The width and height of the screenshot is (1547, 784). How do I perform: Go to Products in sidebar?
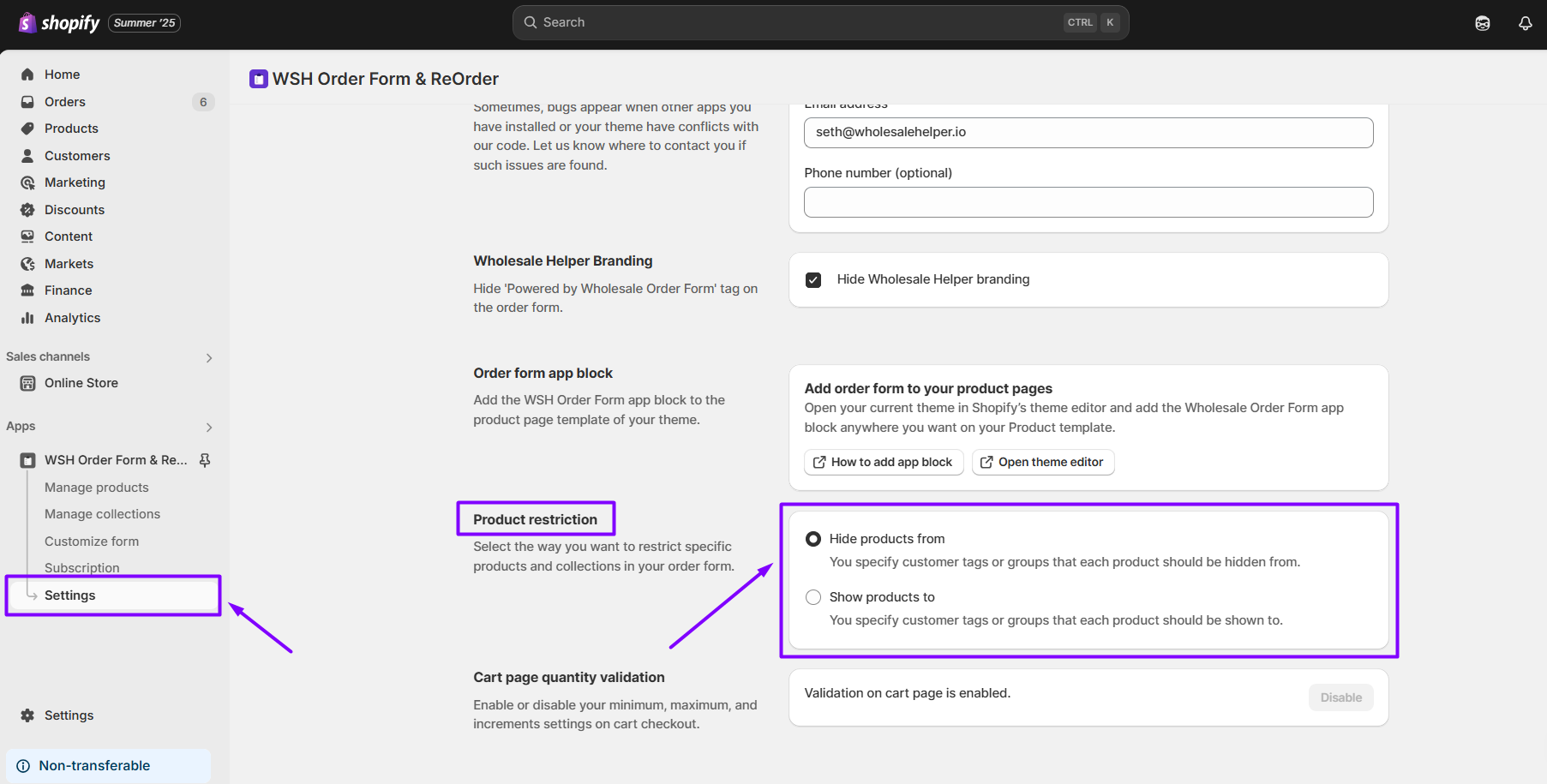click(x=71, y=129)
